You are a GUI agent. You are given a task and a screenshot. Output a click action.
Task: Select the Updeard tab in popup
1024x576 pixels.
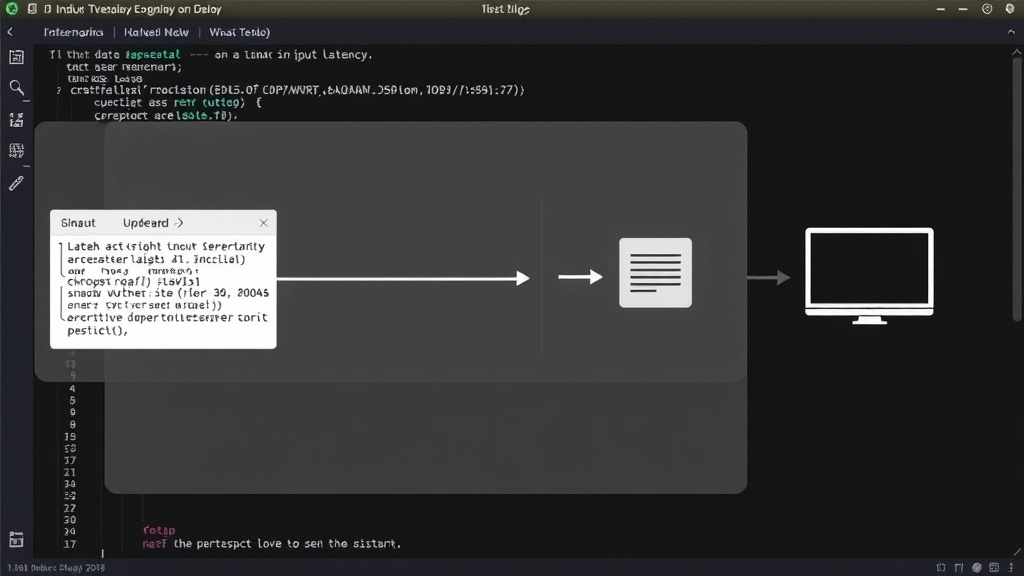pos(153,223)
